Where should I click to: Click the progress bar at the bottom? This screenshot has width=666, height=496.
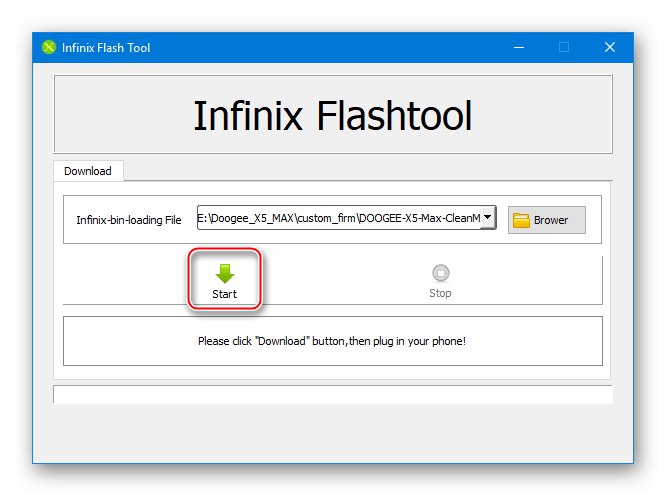click(x=333, y=395)
